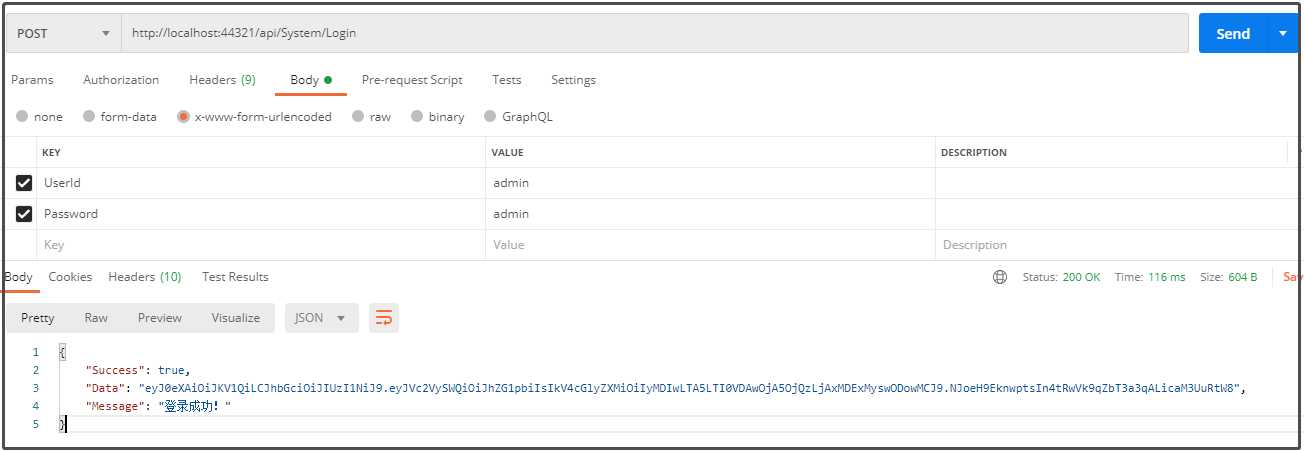
Task: Open the response Cookies tab
Action: point(70,277)
